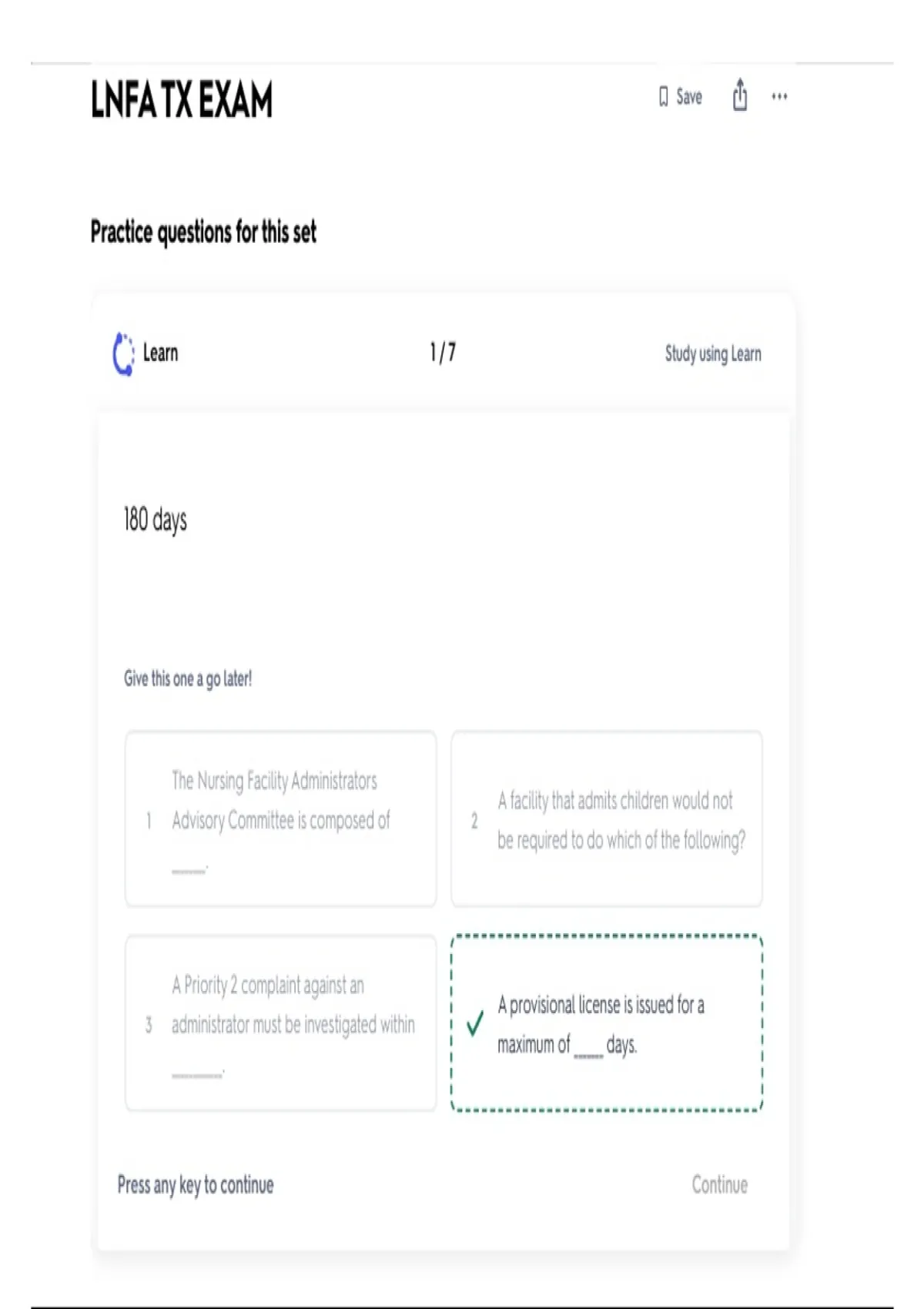Viewport: 924px width, 1309px height.
Task: Open the Study using Learn link
Action: pyautogui.click(x=713, y=354)
